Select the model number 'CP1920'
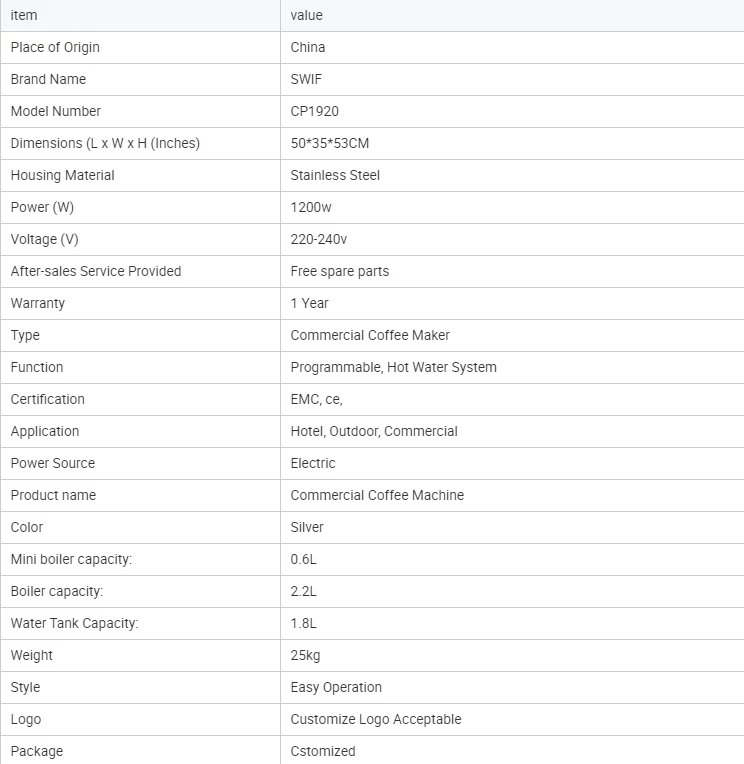Image resolution: width=744 pixels, height=764 pixels. 314,111
